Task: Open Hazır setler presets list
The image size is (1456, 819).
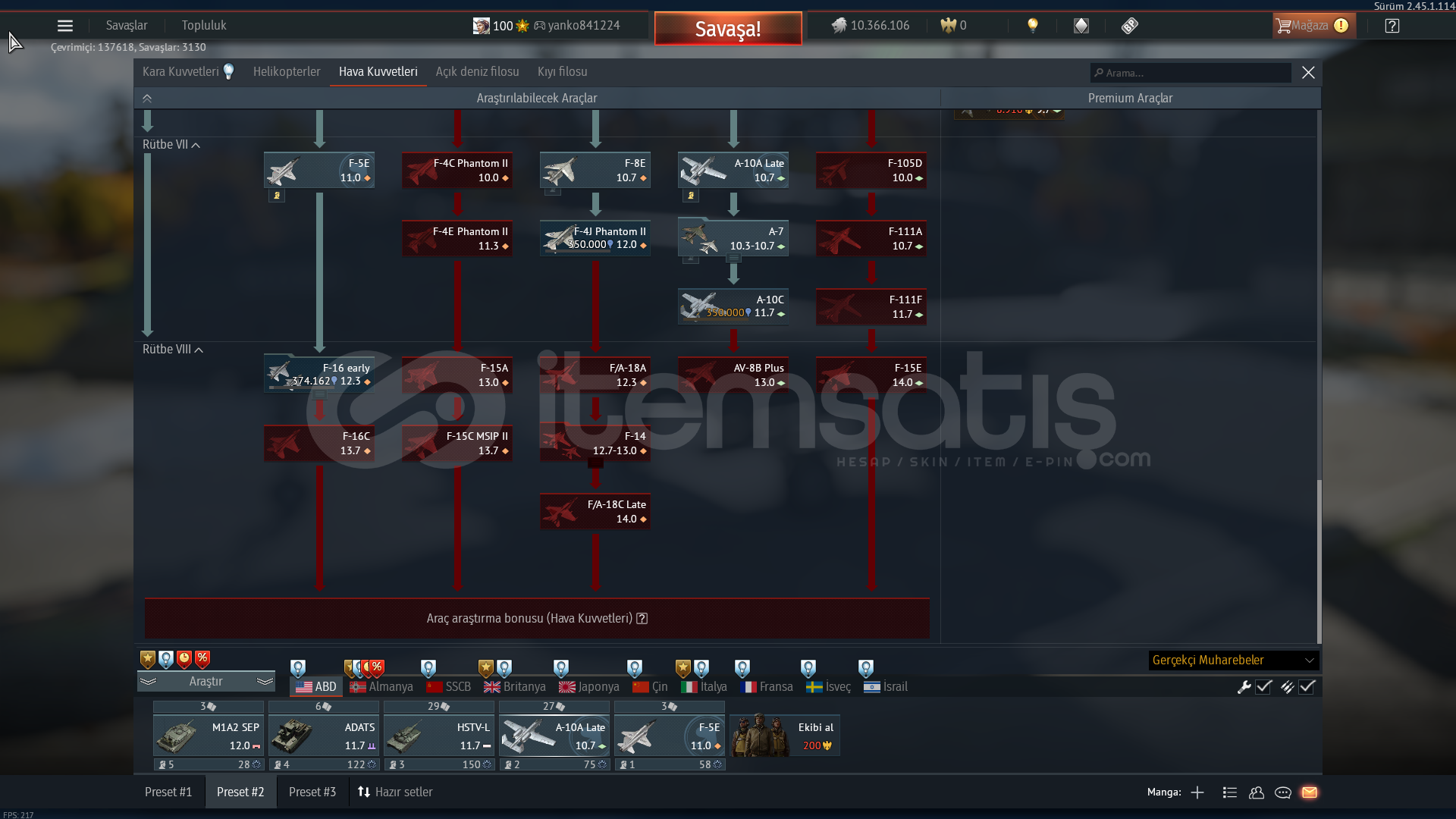Action: tap(395, 792)
